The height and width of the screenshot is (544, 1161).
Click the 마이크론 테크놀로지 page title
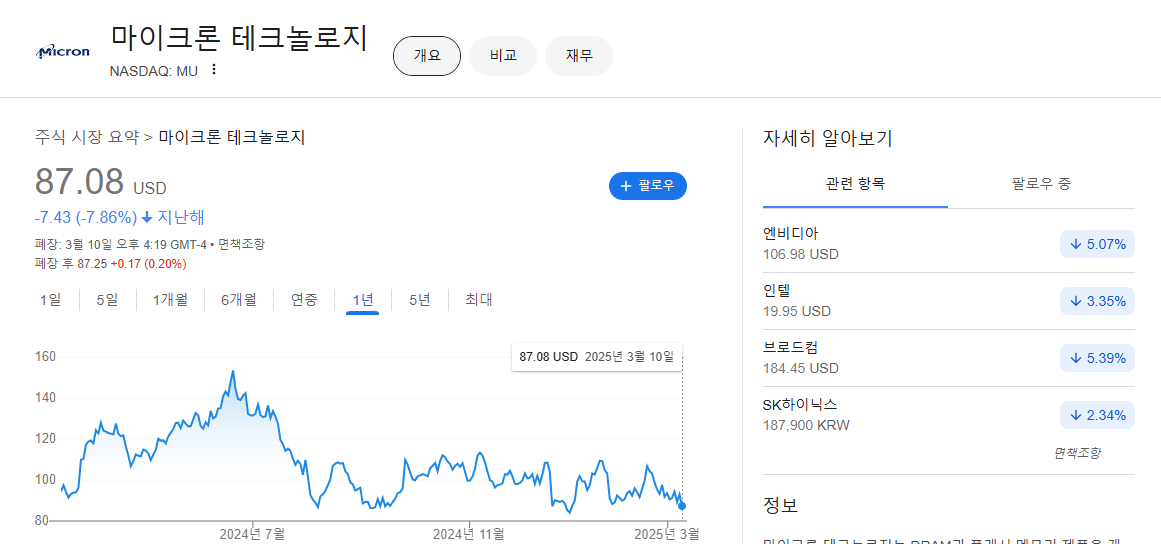point(239,39)
